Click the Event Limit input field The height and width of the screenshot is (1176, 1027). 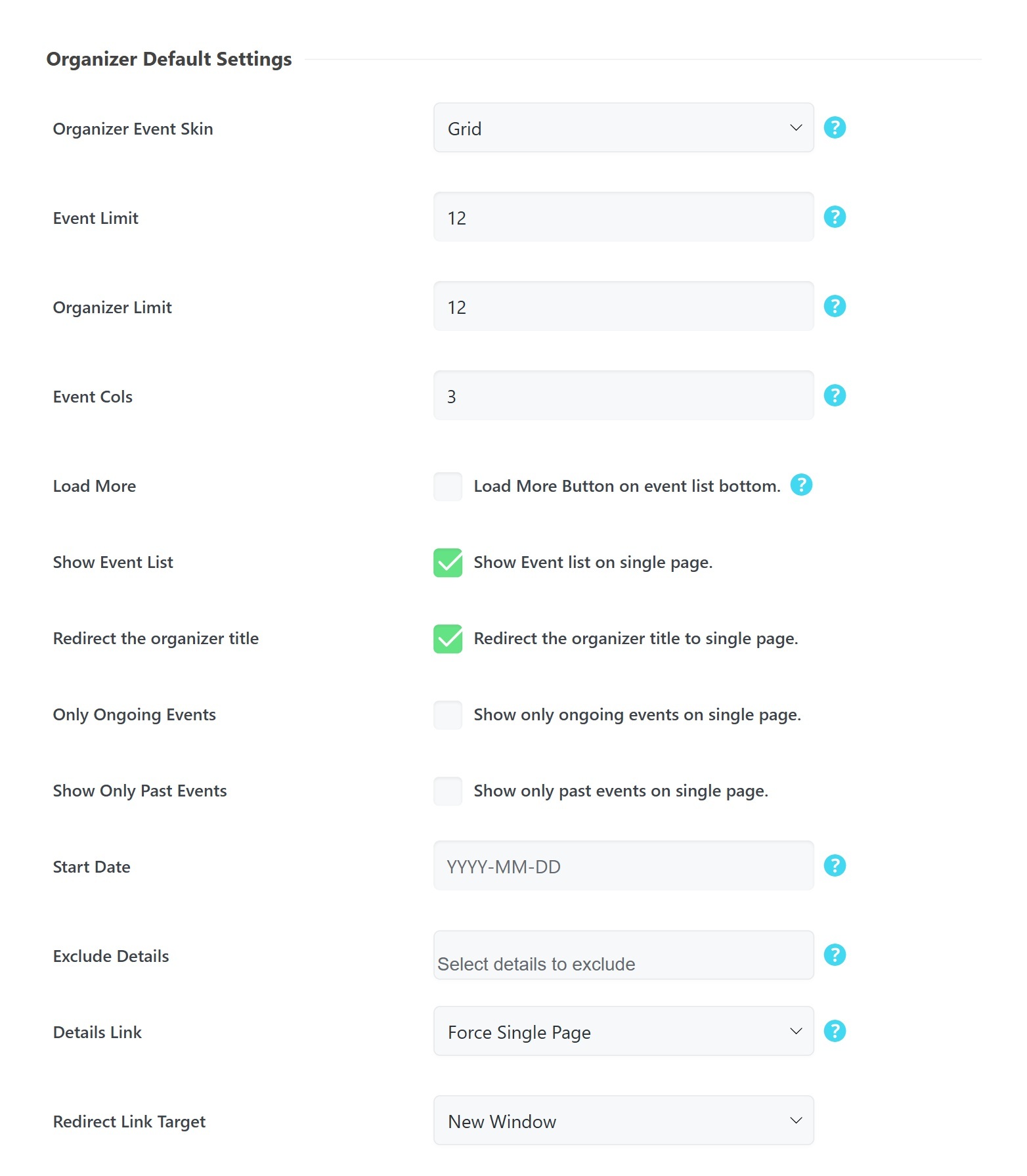tap(623, 217)
